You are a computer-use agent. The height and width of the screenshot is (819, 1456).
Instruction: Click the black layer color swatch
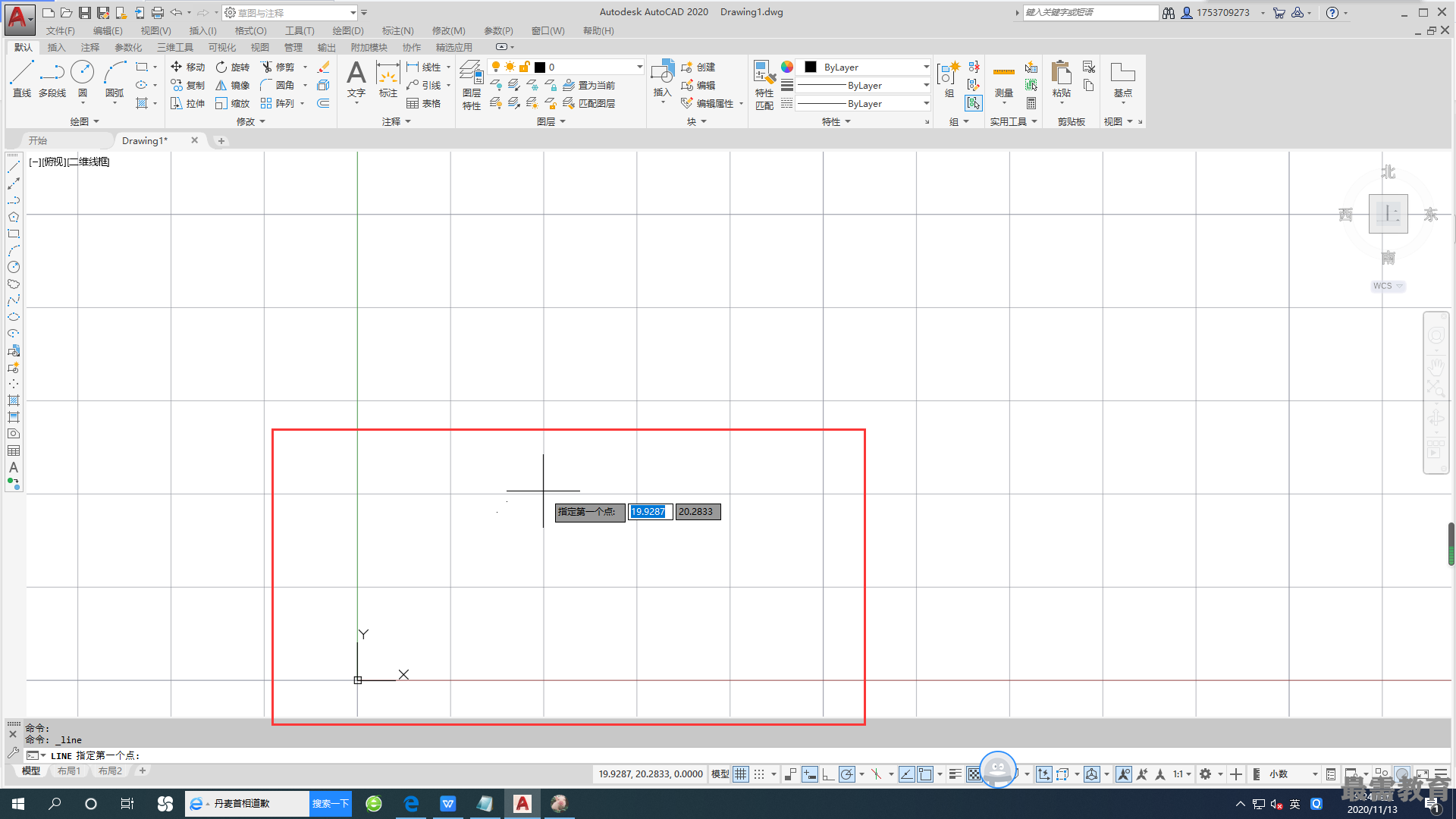[540, 67]
